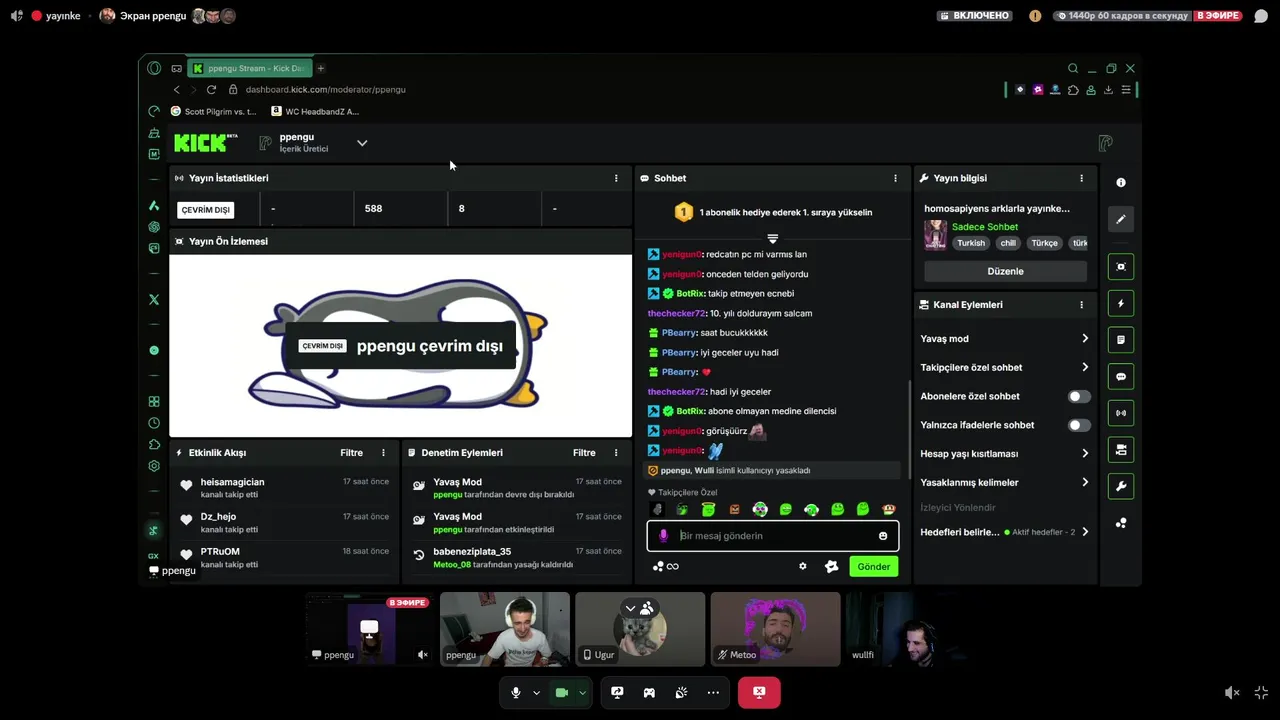Expand Yavaş mod settings

tap(1004, 339)
